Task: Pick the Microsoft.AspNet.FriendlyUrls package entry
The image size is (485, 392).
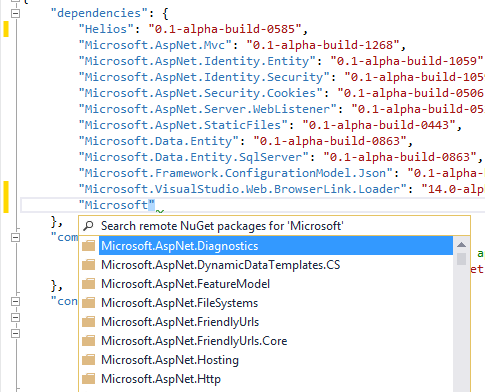Action: [276, 322]
